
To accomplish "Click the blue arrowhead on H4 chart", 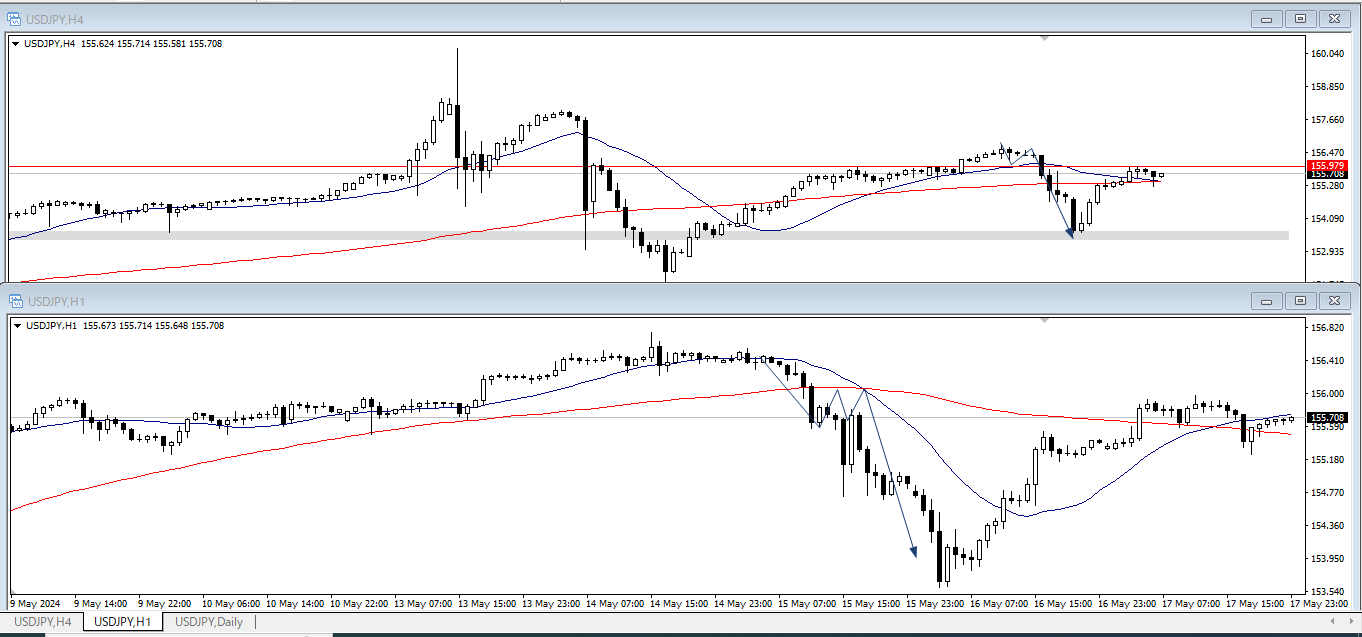I will point(1069,234).
